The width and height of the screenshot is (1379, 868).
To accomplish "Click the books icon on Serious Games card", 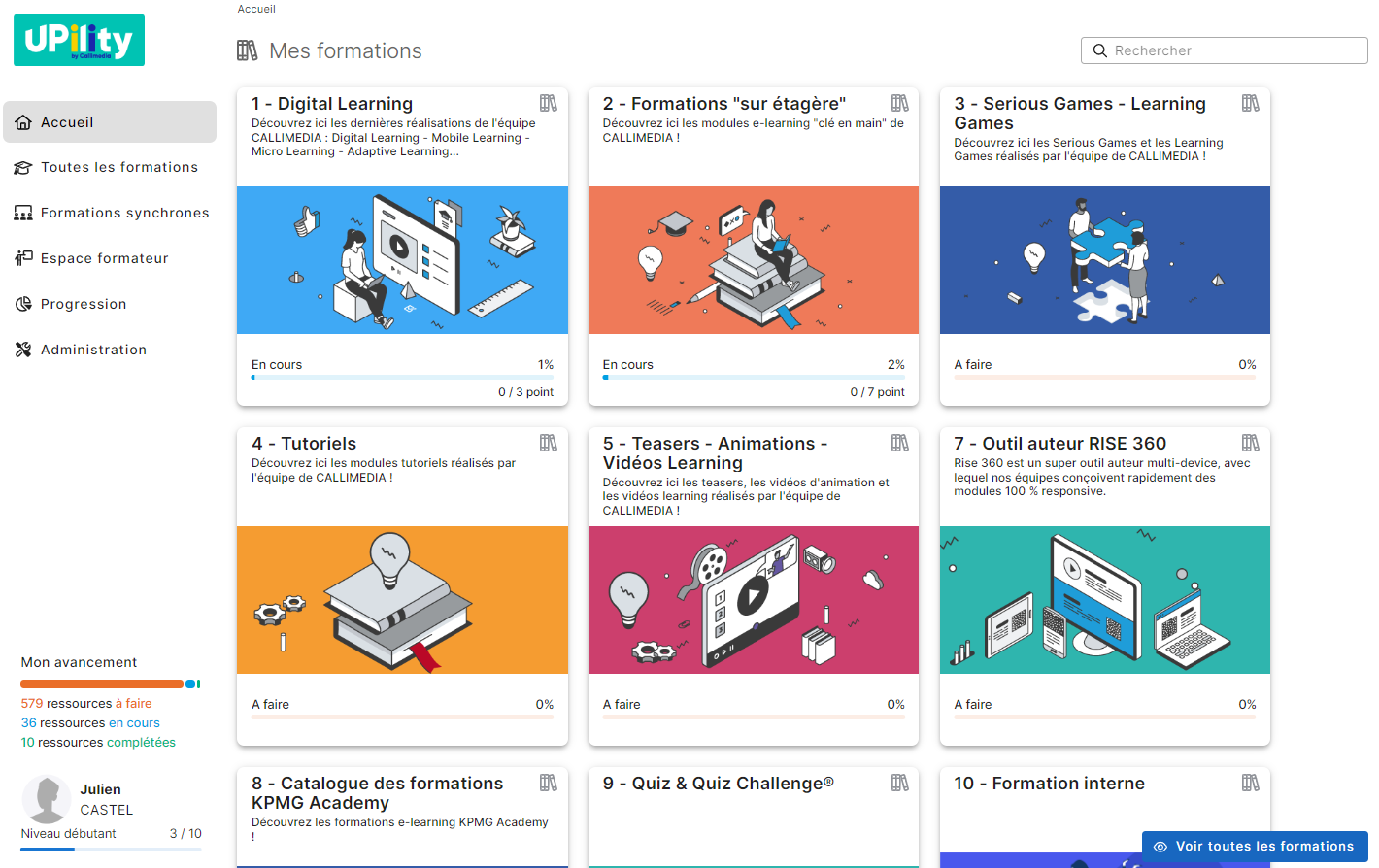I will [x=1251, y=103].
